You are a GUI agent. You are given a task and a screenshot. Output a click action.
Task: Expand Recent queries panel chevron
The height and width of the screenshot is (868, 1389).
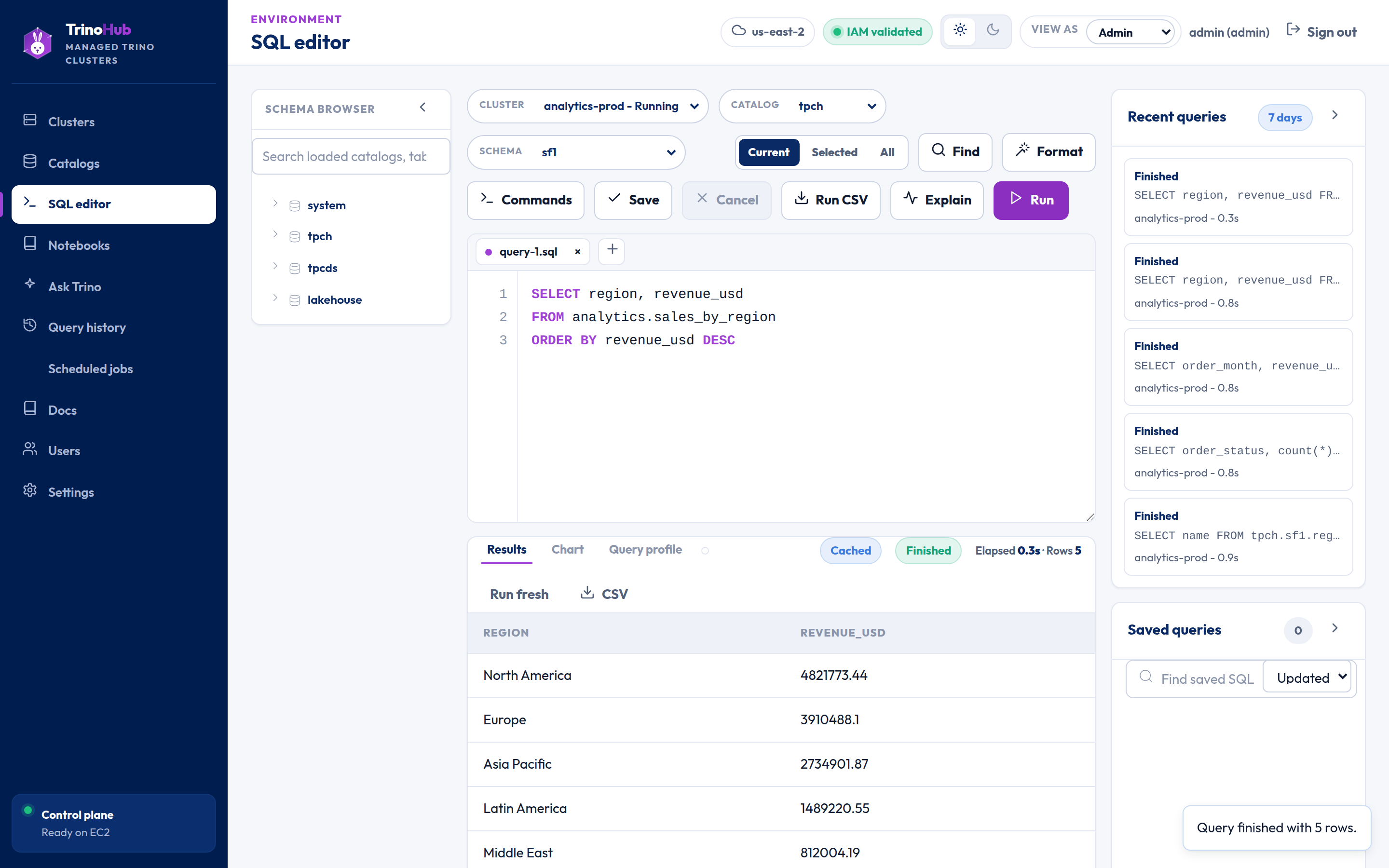pos(1335,115)
